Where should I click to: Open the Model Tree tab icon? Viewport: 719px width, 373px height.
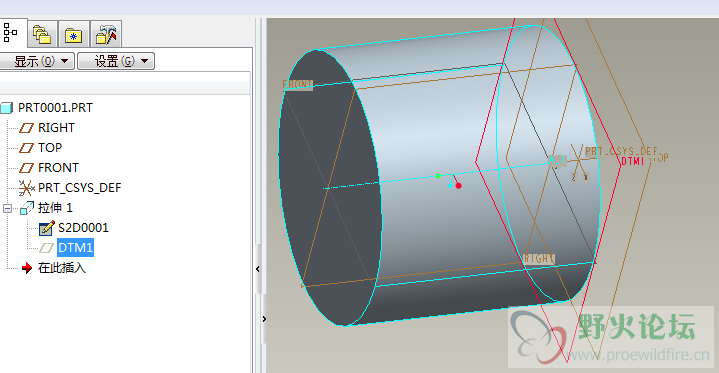coord(10,33)
